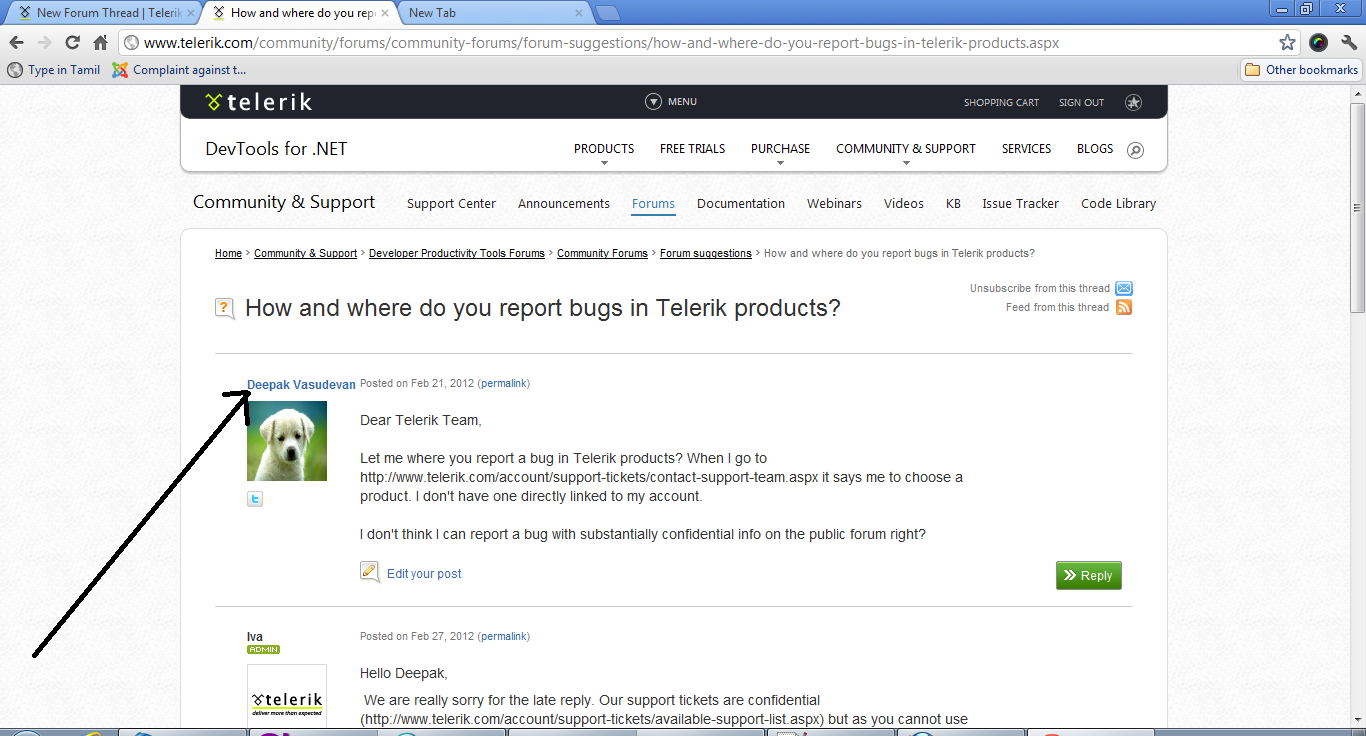
Task: Open the Announcements tab
Action: tap(564, 203)
